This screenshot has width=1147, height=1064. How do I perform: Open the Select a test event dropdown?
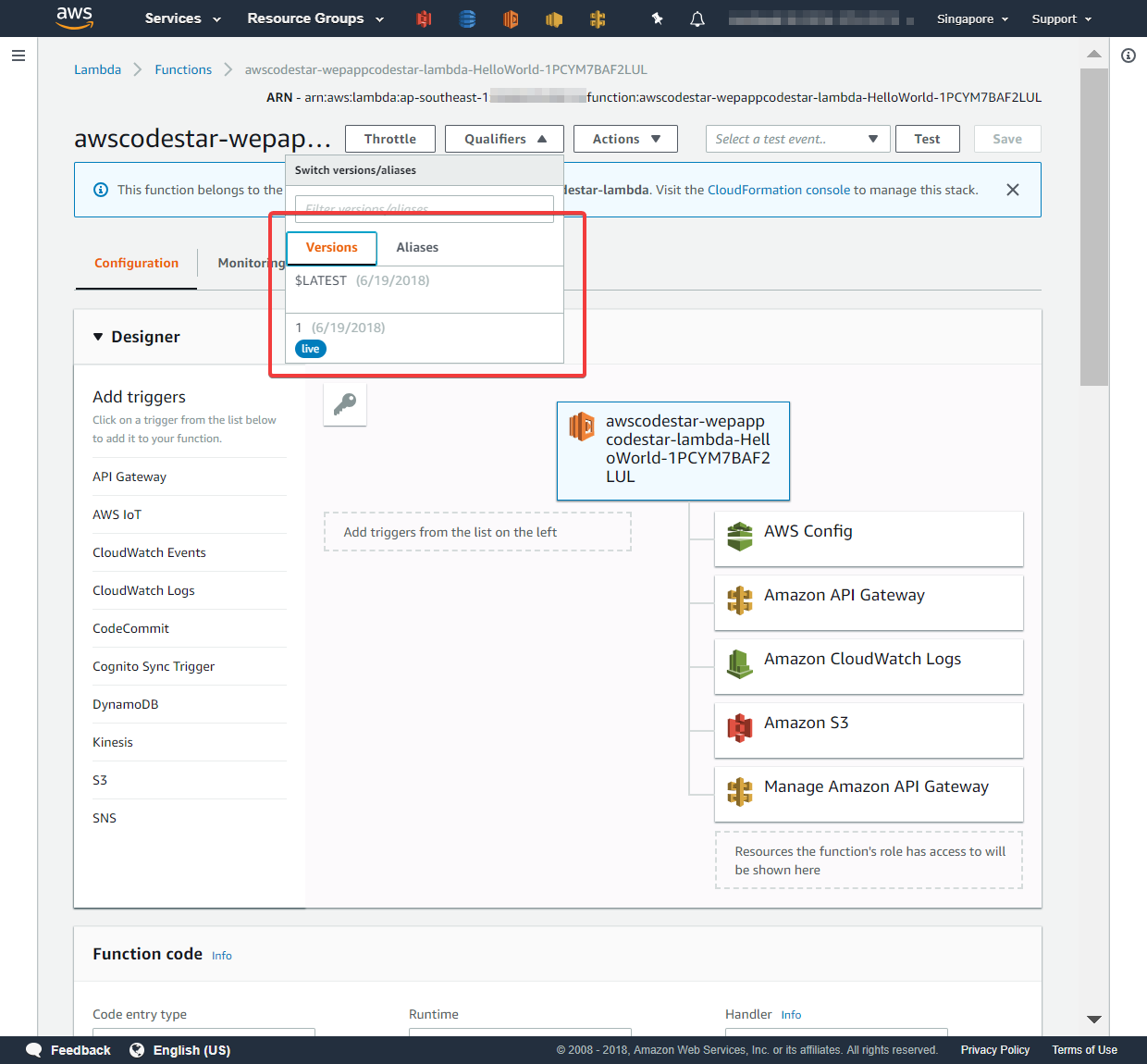click(x=798, y=139)
